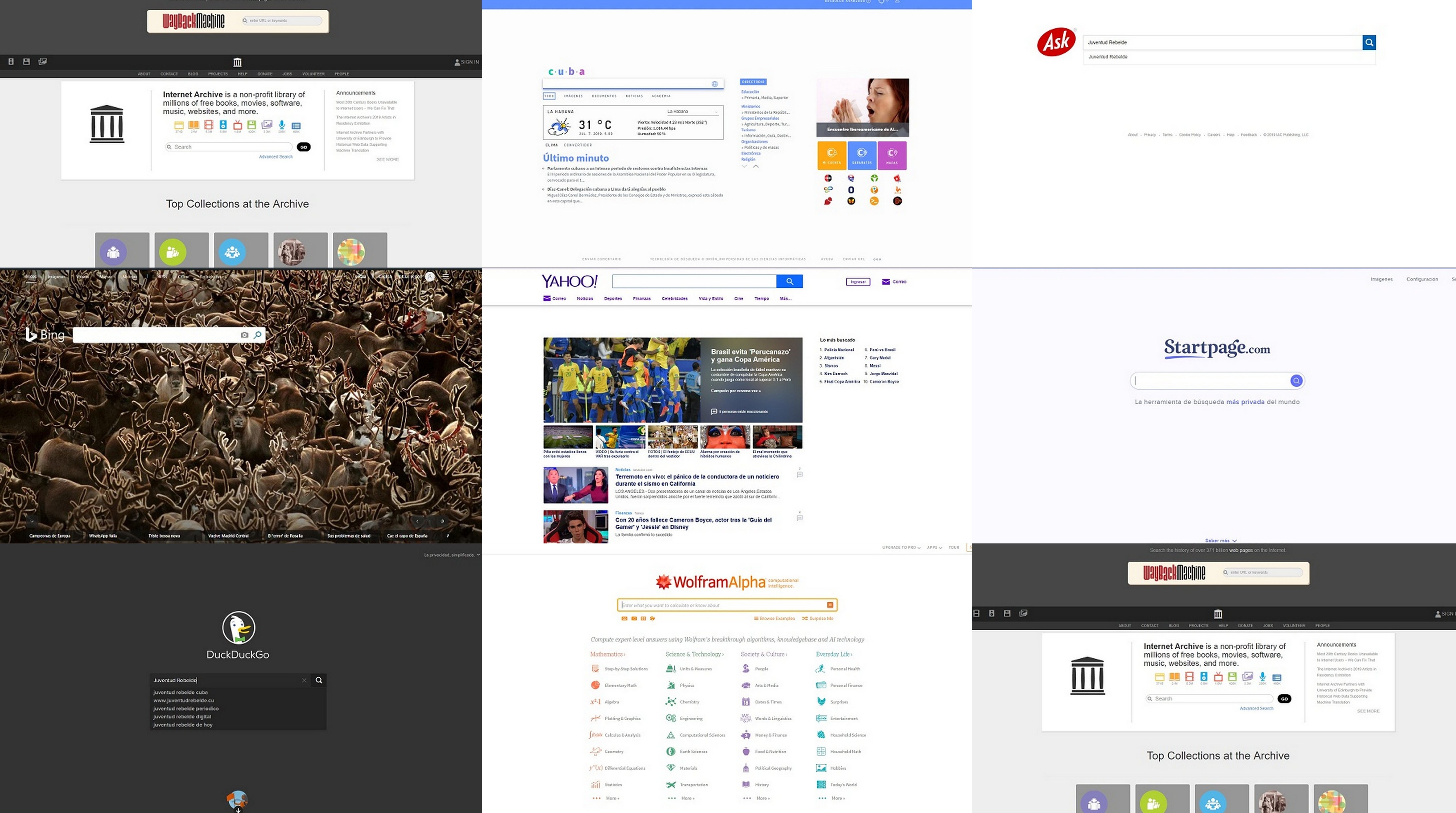The width and height of the screenshot is (1456, 813).
Task: Click the Yahoo blue search button
Action: click(x=790, y=281)
